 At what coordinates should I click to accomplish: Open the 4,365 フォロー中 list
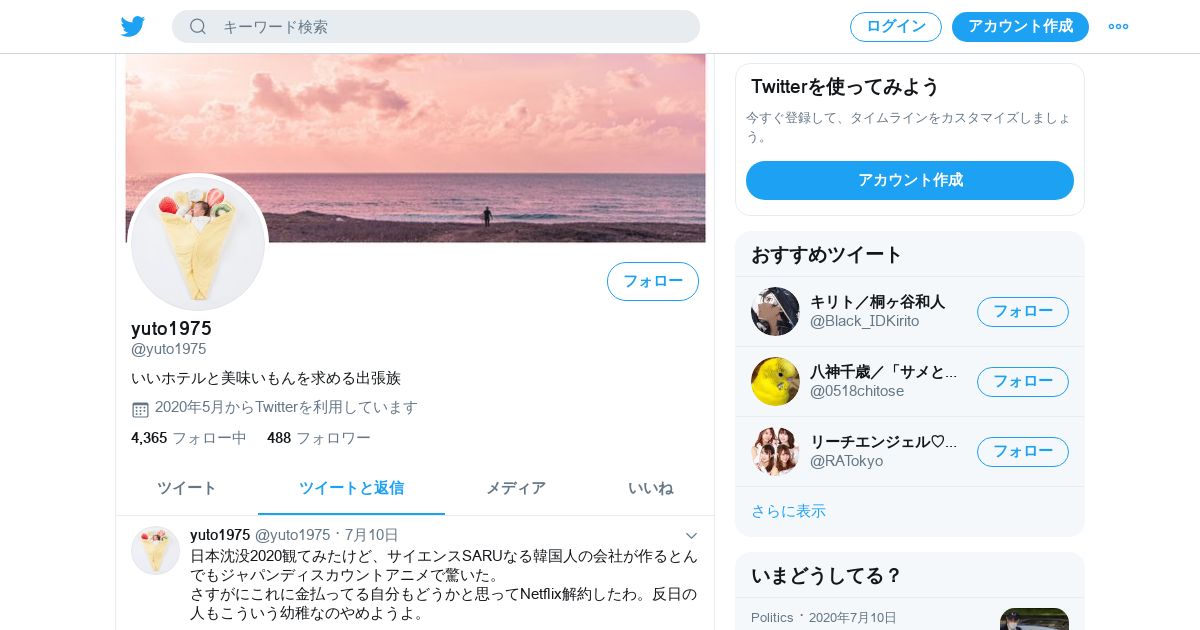[189, 438]
